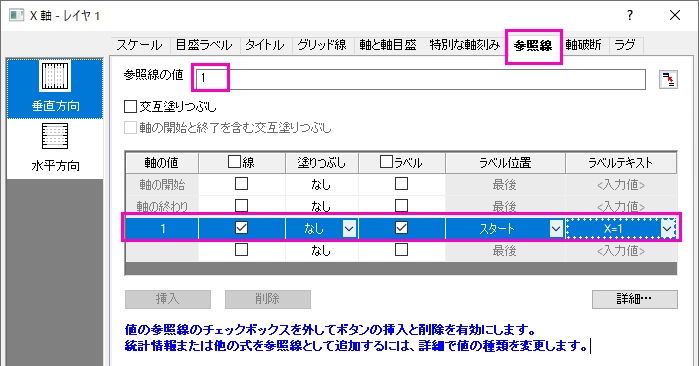Check the ラベル box in the empty last row
The width and height of the screenshot is (699, 366).
[x=401, y=250]
